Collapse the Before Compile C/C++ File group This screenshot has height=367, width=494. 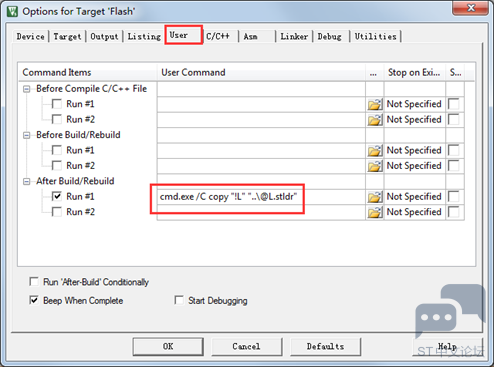click(27, 89)
